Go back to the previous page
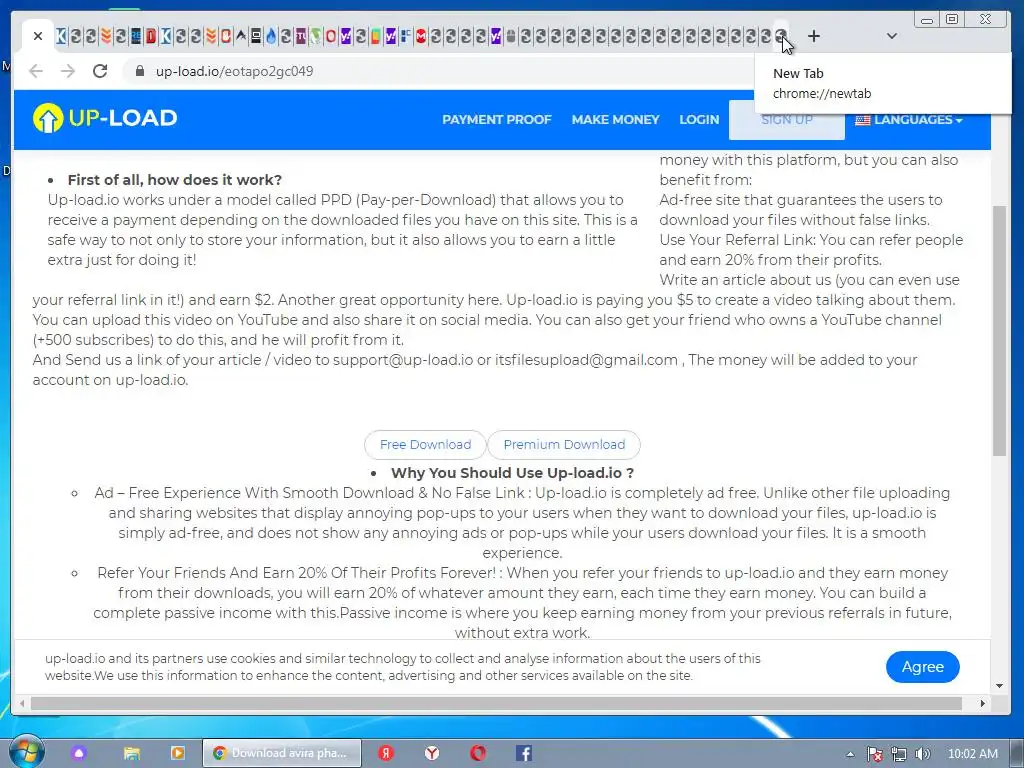1024x768 pixels. 36,71
